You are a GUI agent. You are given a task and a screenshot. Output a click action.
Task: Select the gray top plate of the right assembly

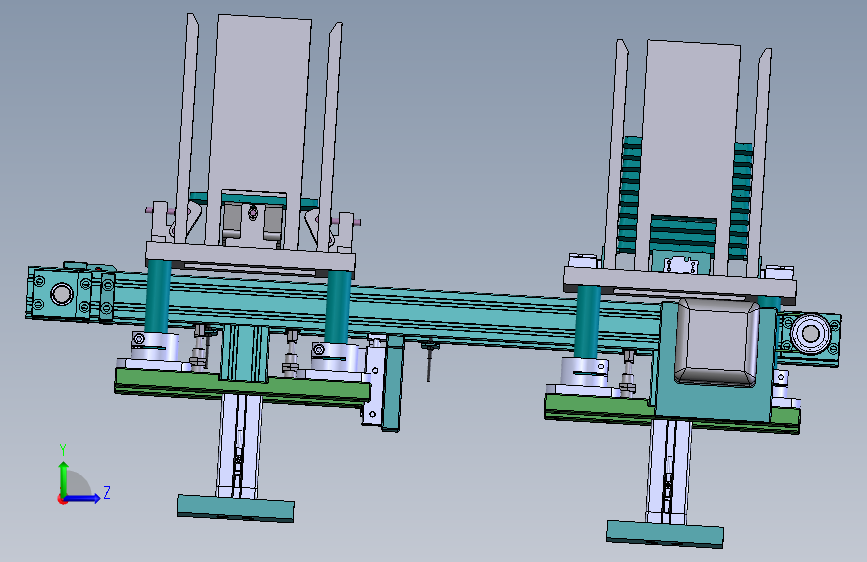tap(680, 284)
